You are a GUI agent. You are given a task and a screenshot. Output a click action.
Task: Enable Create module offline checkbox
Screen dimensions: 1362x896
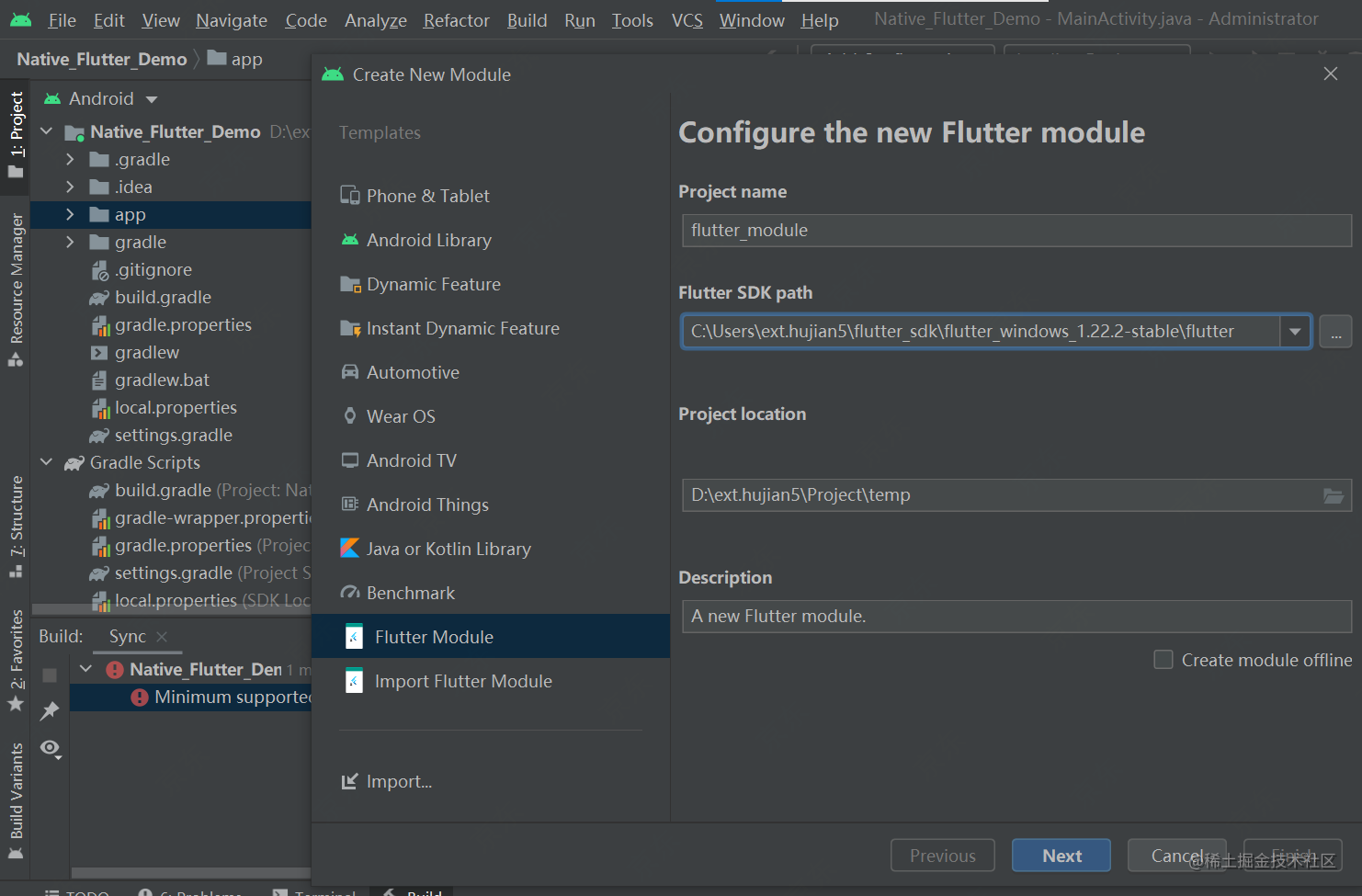[1163, 660]
